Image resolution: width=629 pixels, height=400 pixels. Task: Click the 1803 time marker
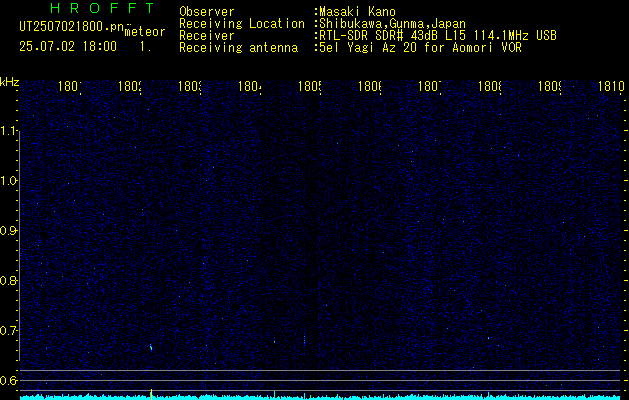(190, 86)
